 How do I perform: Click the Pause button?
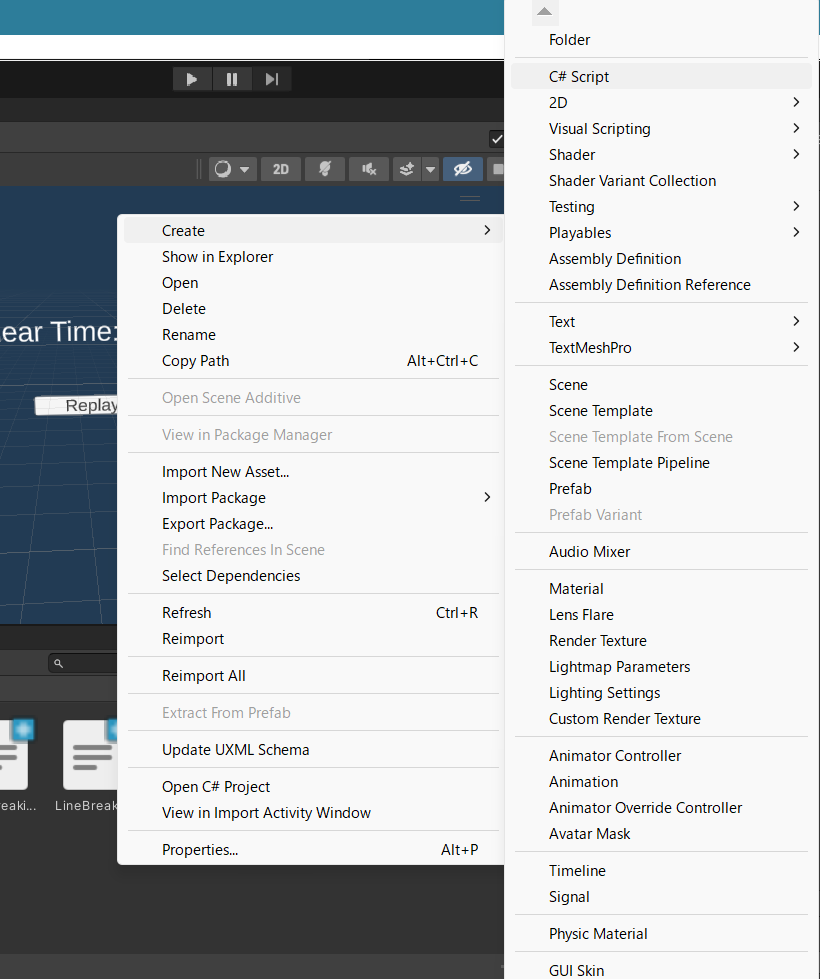click(232, 80)
